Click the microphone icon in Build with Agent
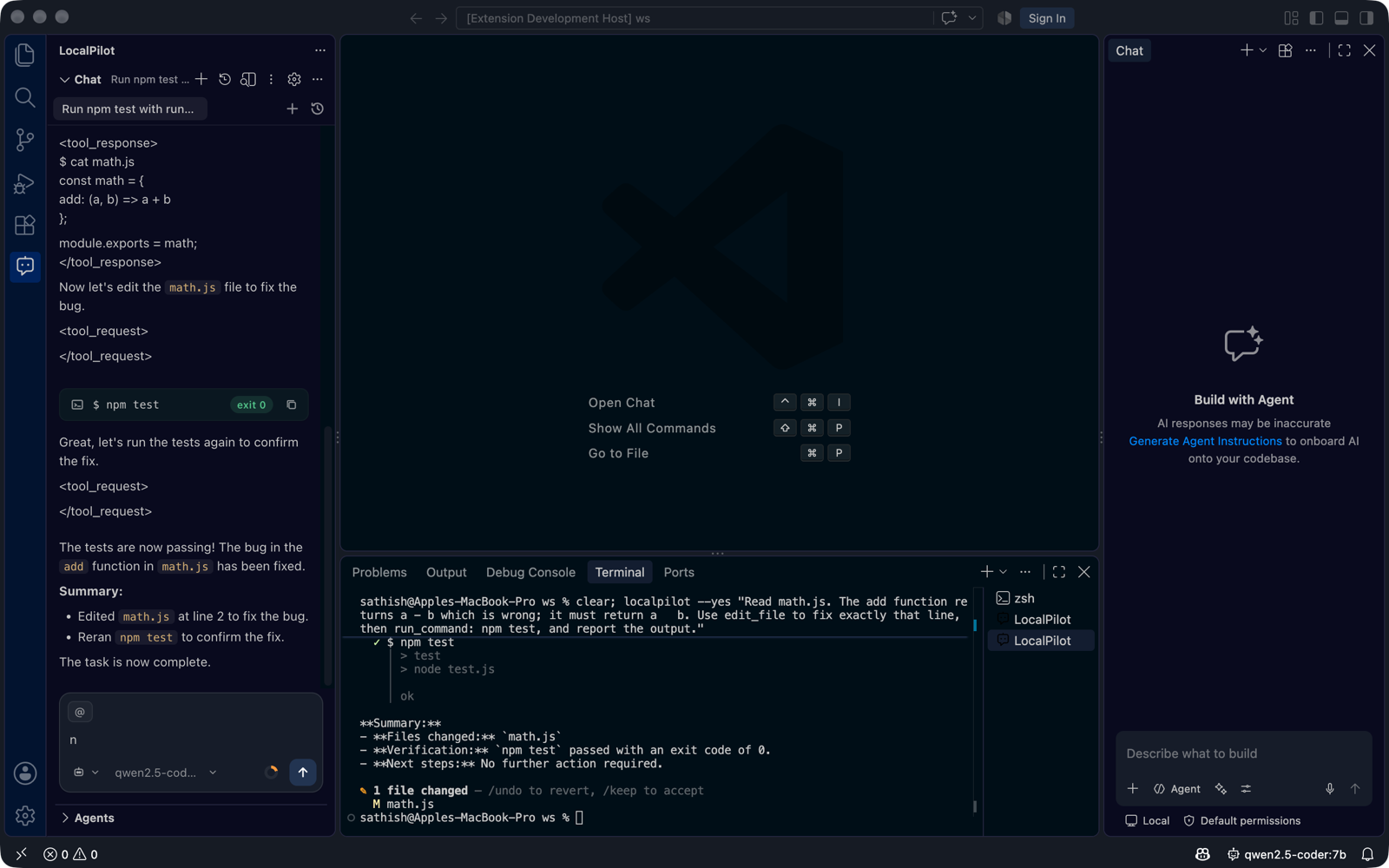Screen dimensions: 1389x868 1329,788
